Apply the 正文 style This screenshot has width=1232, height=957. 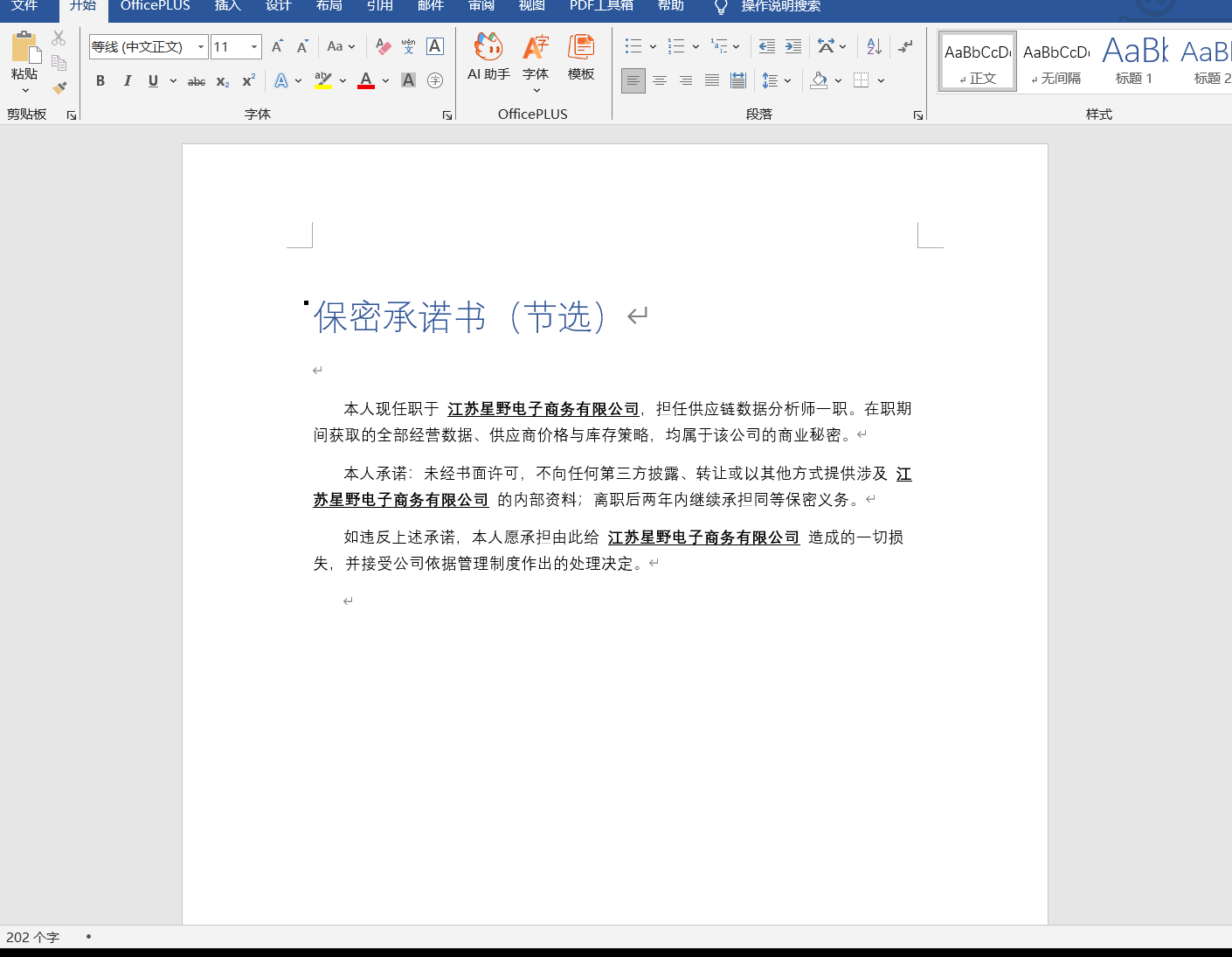tap(978, 61)
